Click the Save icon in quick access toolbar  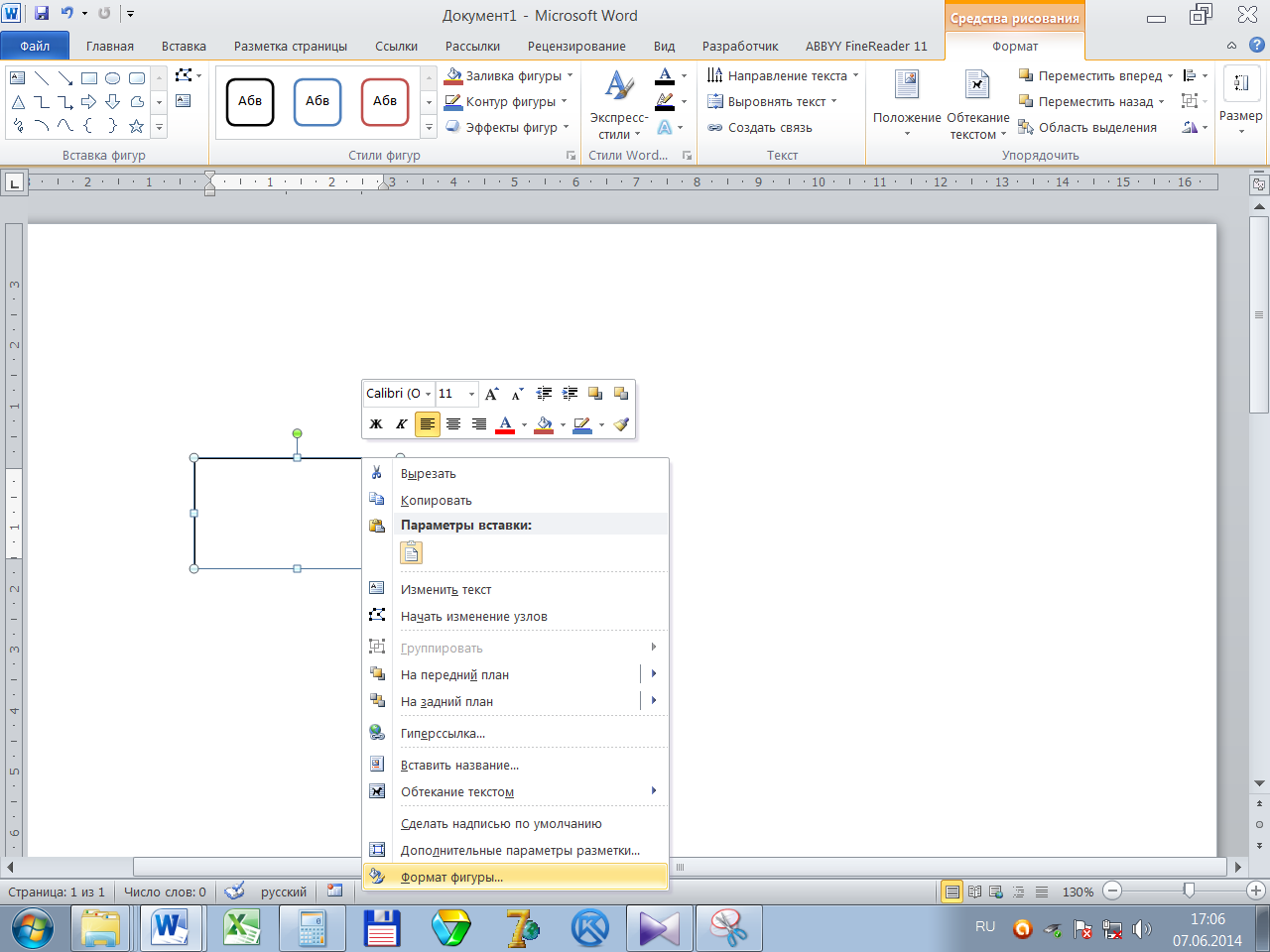click(42, 14)
